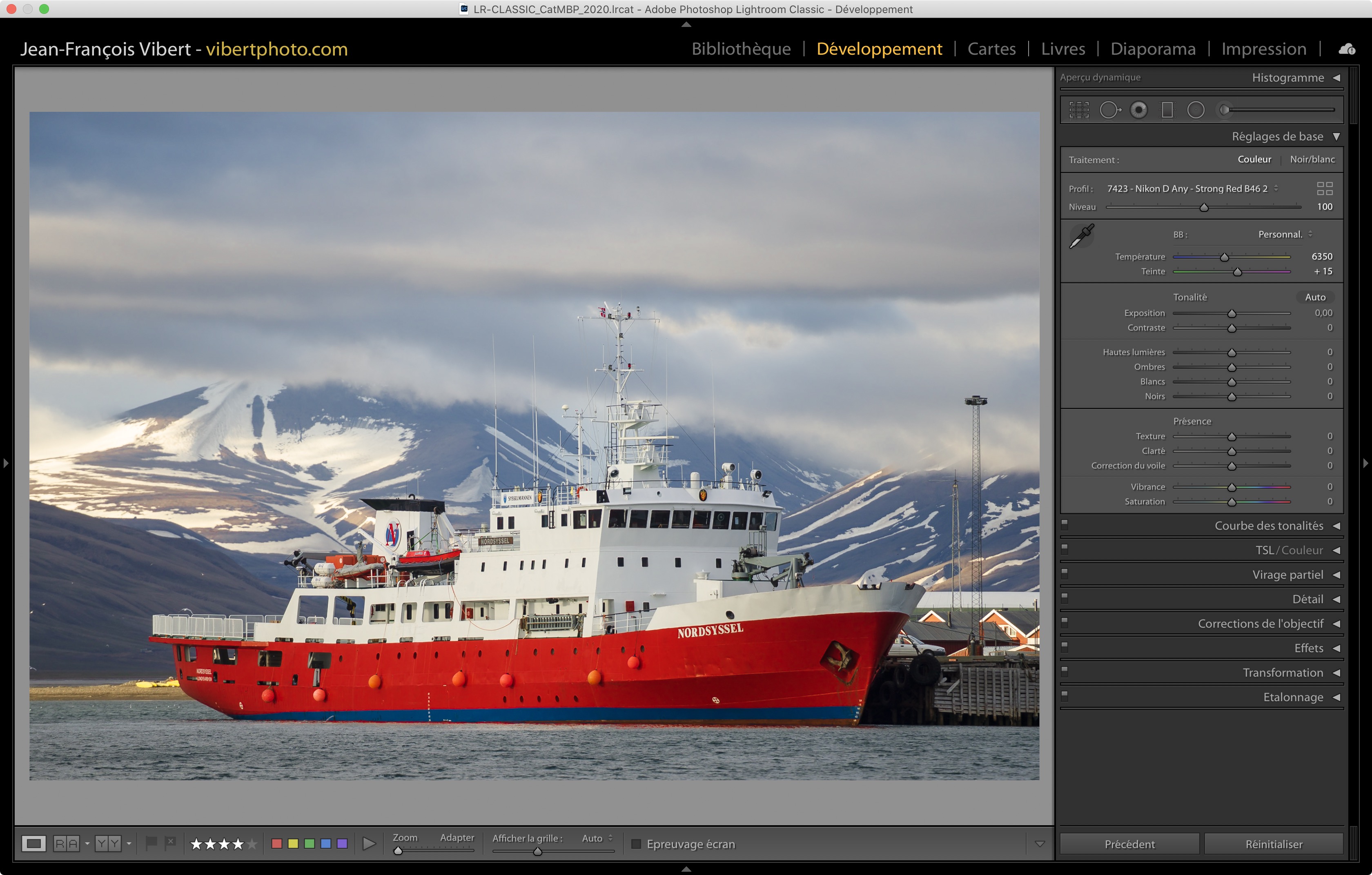
Task: Enable the Epreuvage écran checkbox
Action: click(636, 844)
